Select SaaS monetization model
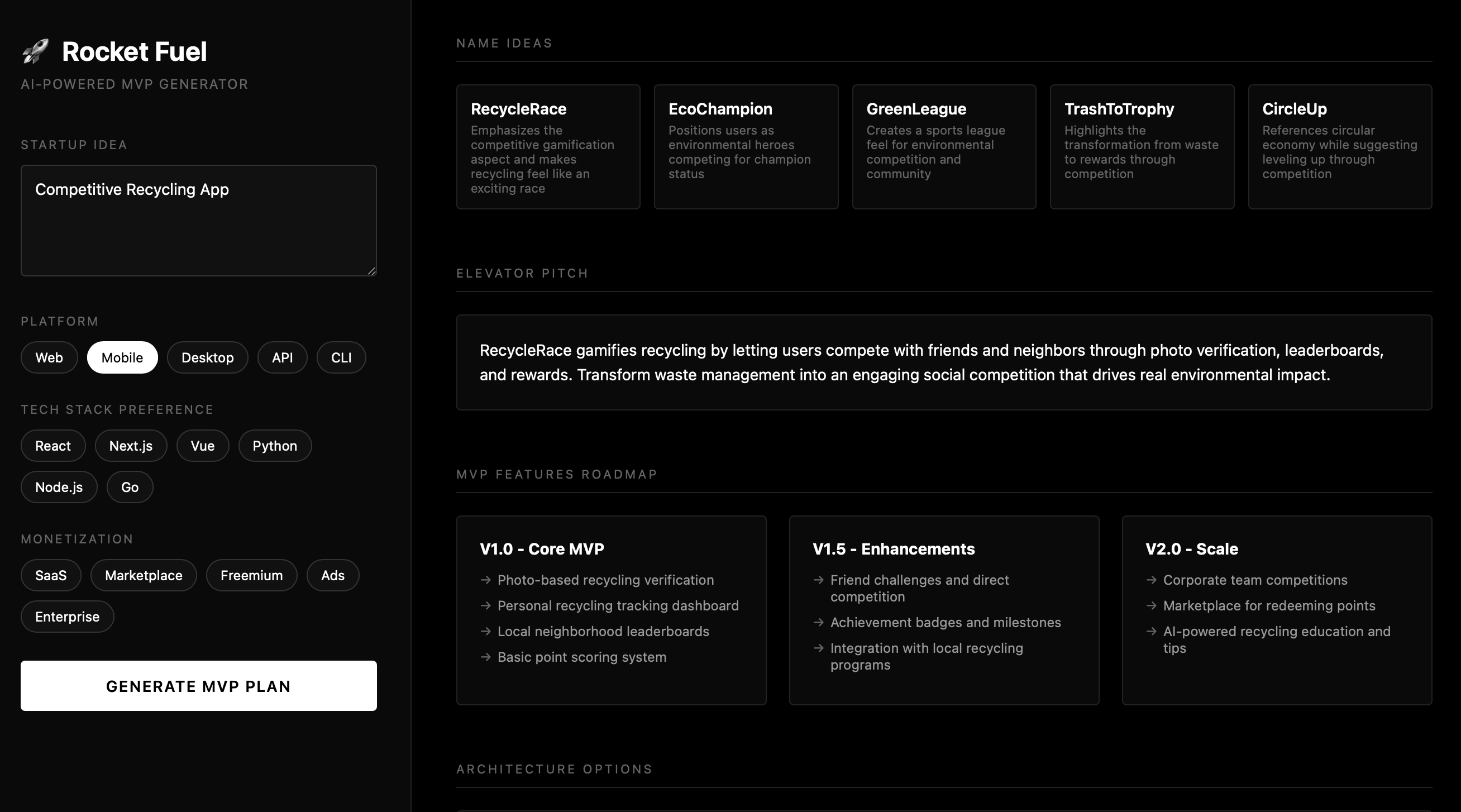1461x812 pixels. coord(50,575)
